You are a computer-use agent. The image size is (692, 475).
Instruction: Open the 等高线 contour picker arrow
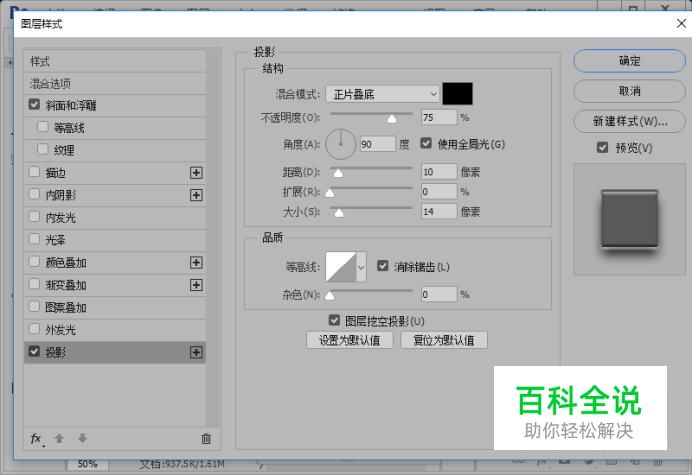click(x=361, y=267)
